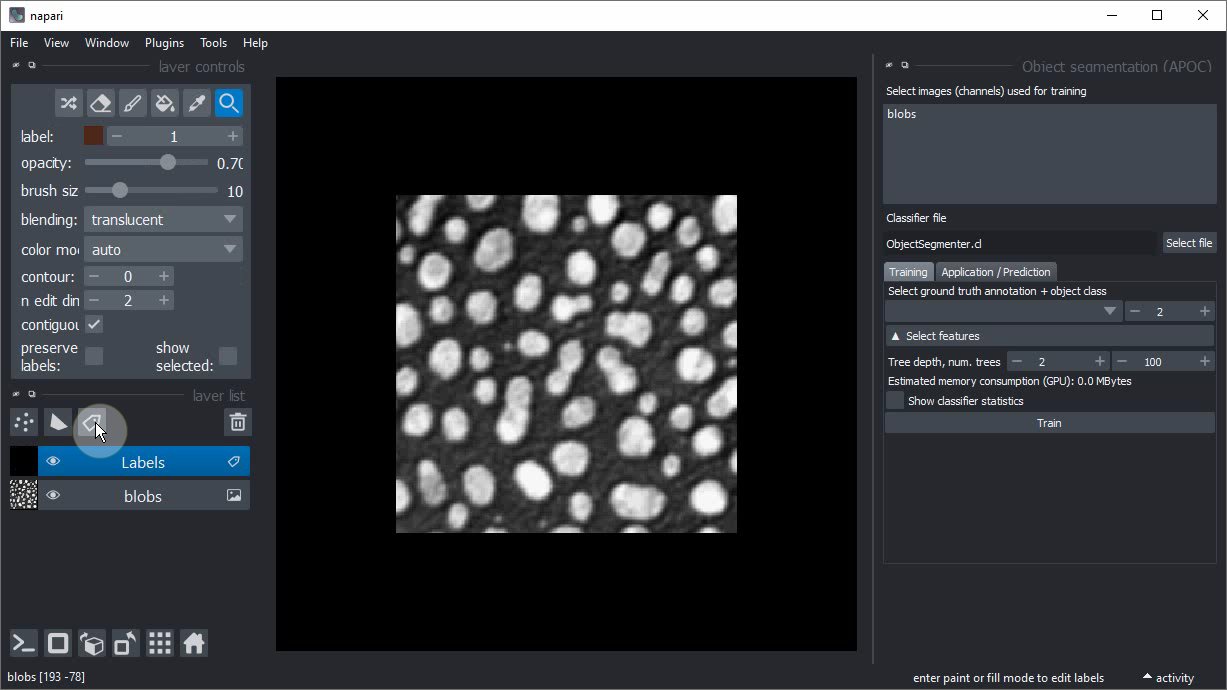Open the color mode dropdown
This screenshot has height=690, width=1227.
pos(163,250)
